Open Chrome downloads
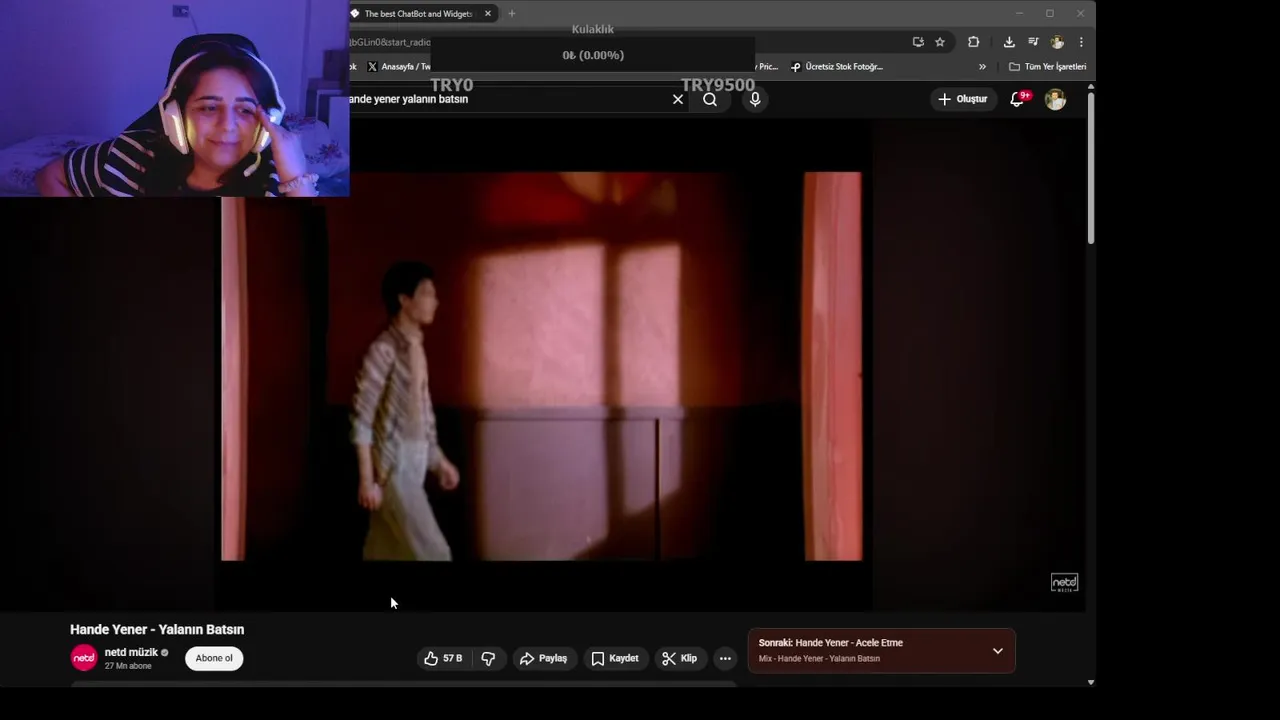The height and width of the screenshot is (720, 1280). pyautogui.click(x=1009, y=42)
